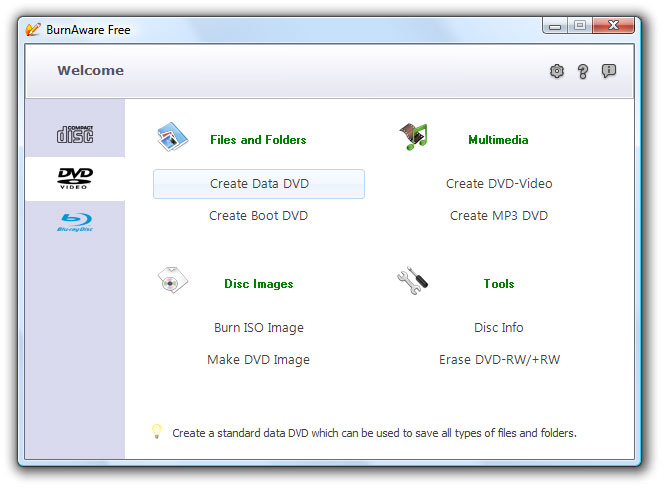Click the Tools heading
The height and width of the screenshot is (487, 663).
pyautogui.click(x=499, y=284)
